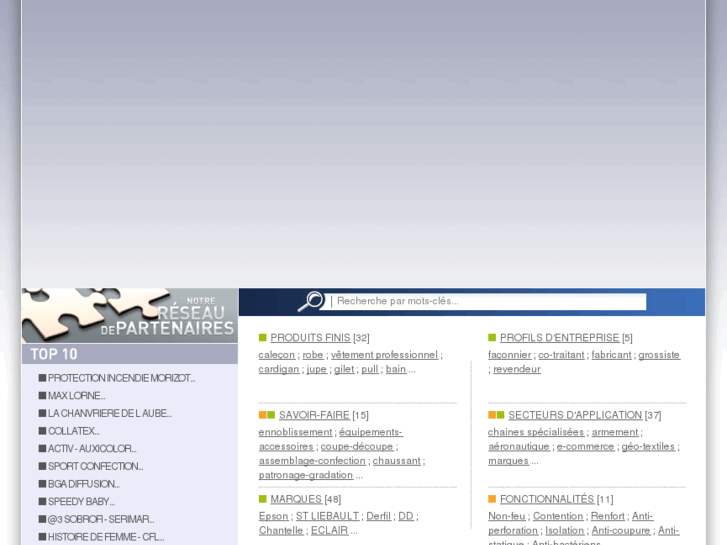
Task: Select the Epson brand link
Action: [x=274, y=516]
